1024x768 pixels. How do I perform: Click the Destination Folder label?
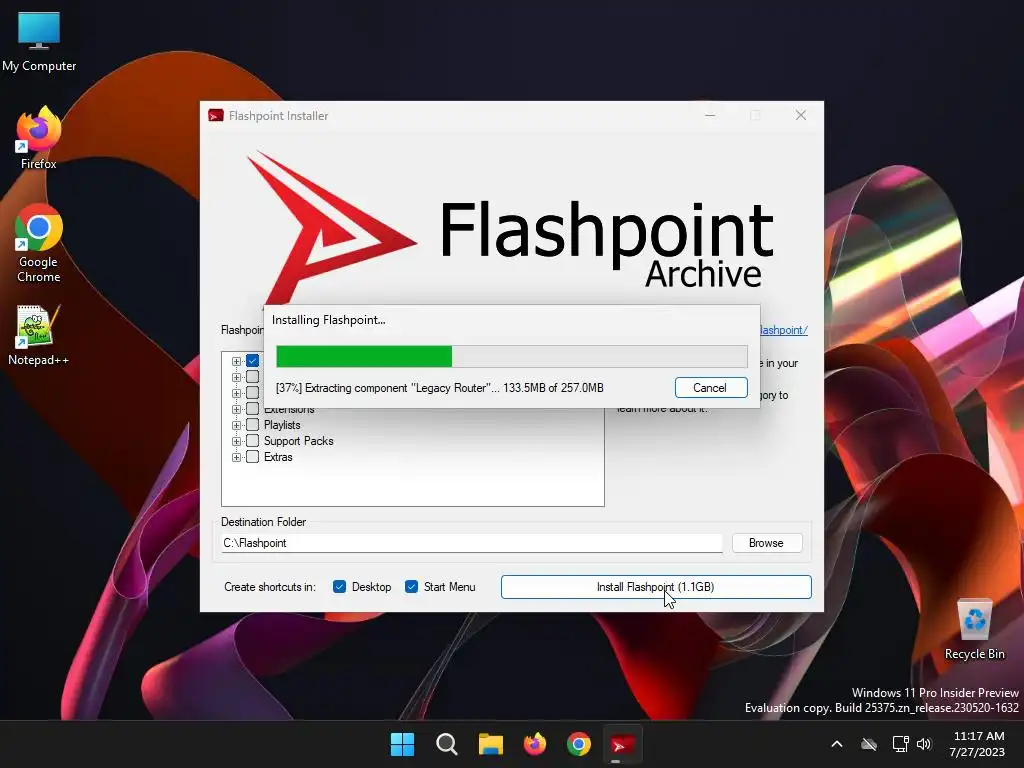click(263, 522)
